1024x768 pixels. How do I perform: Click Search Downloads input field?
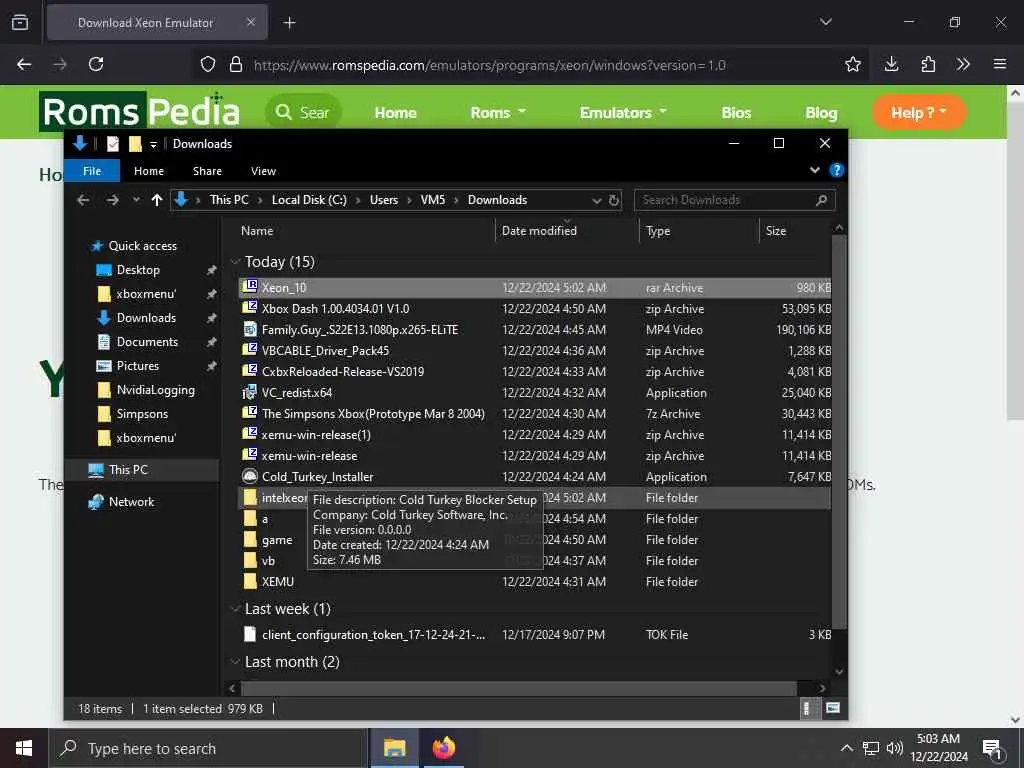(734, 200)
